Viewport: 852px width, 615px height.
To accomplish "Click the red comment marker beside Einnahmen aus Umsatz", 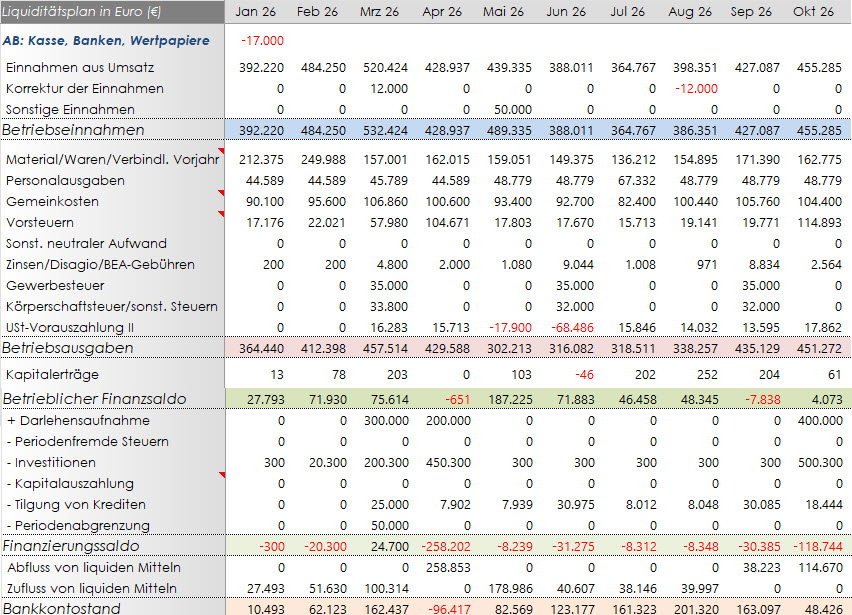I will (x=223, y=66).
